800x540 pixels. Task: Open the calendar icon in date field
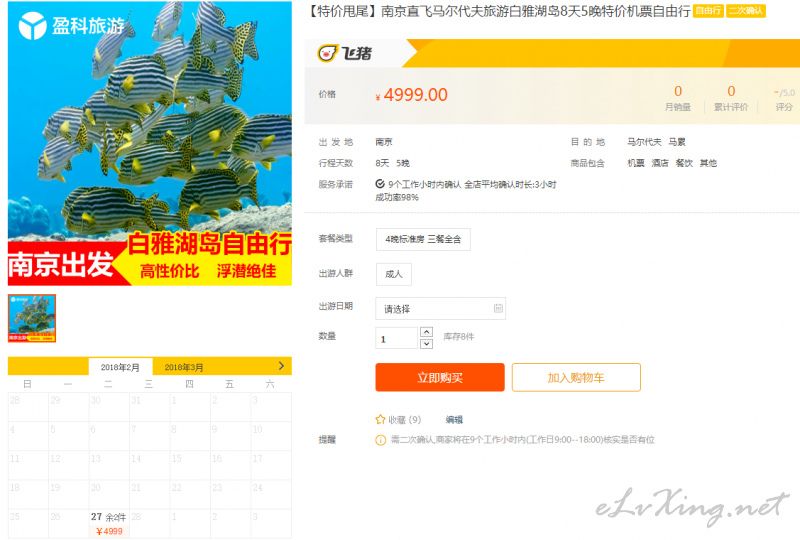(498, 308)
